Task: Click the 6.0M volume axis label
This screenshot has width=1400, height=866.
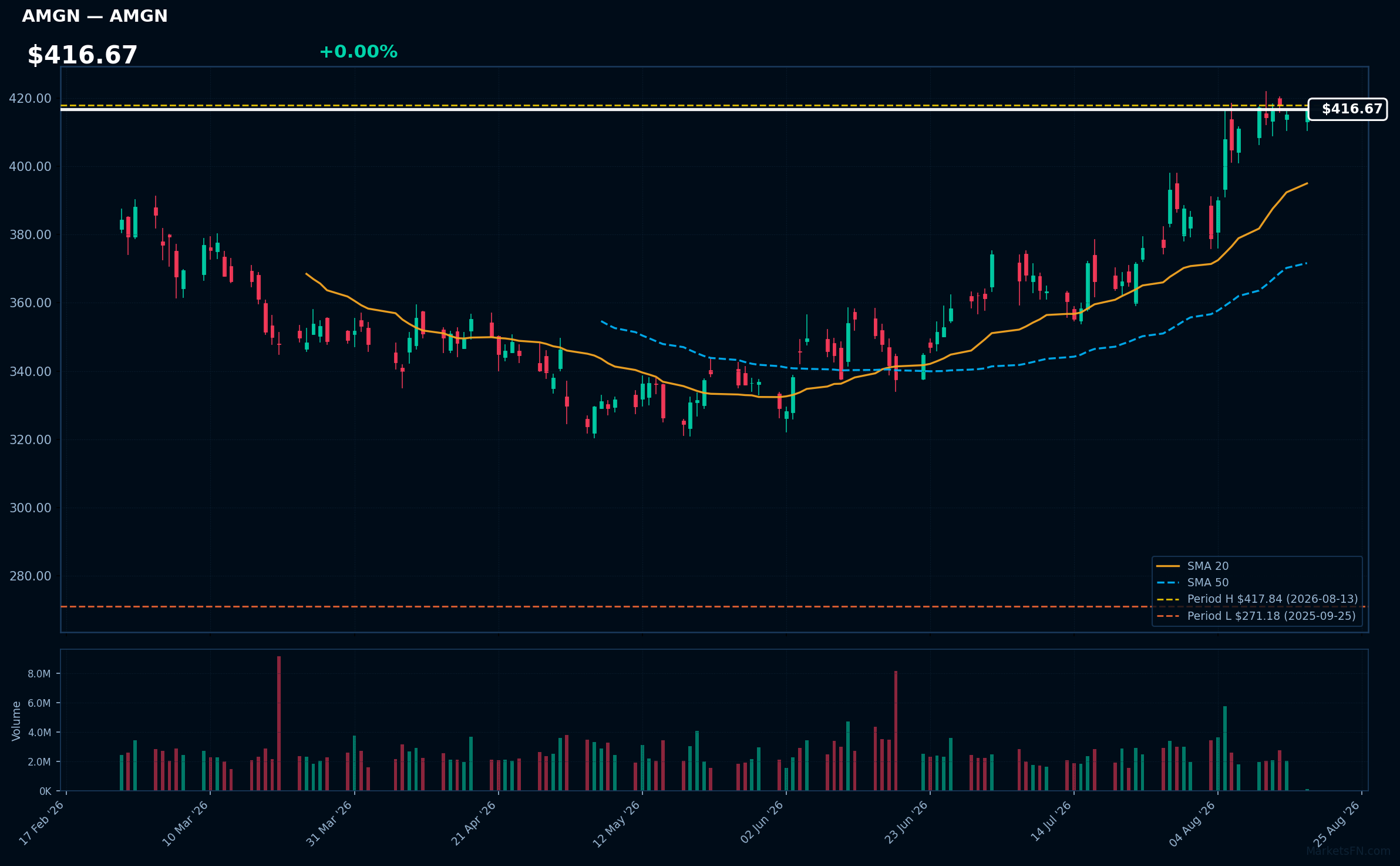Action: [39, 703]
